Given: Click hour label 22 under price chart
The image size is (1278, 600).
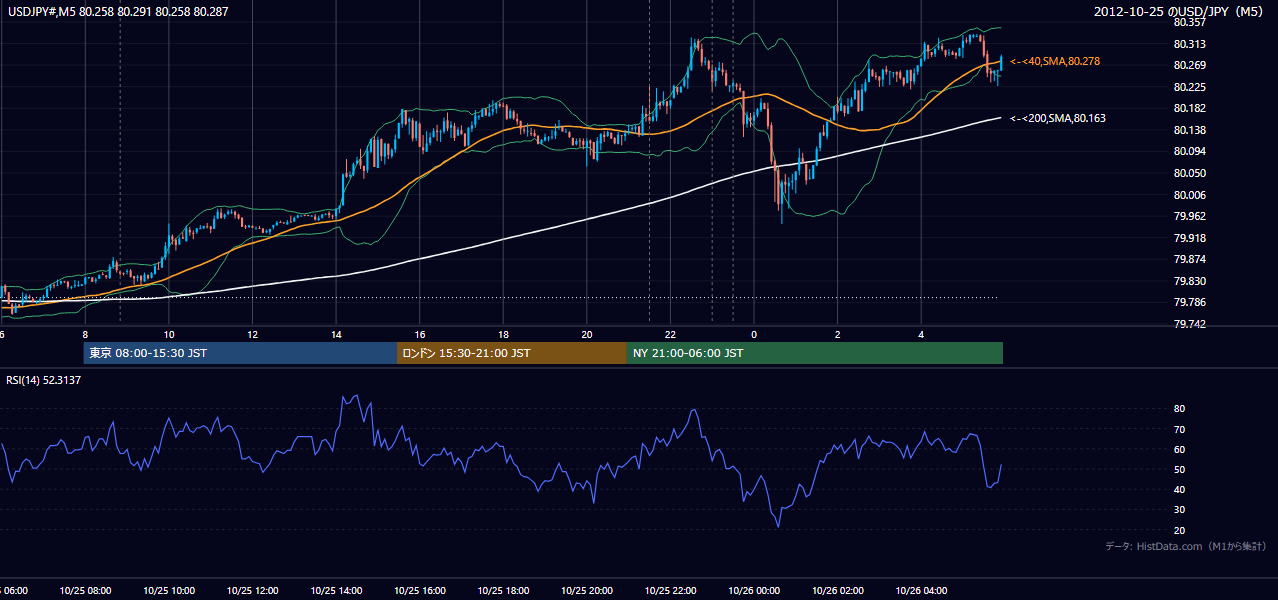Looking at the screenshot, I should point(670,335).
